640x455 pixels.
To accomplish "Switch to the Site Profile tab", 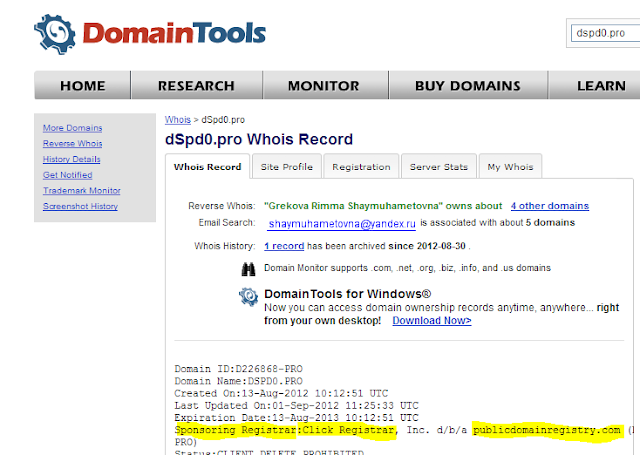I will [x=287, y=166].
